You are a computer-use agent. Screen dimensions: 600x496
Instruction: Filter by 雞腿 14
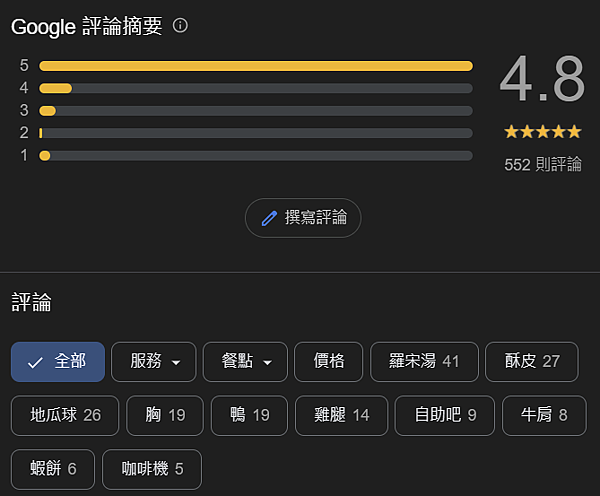pyautogui.click(x=339, y=416)
